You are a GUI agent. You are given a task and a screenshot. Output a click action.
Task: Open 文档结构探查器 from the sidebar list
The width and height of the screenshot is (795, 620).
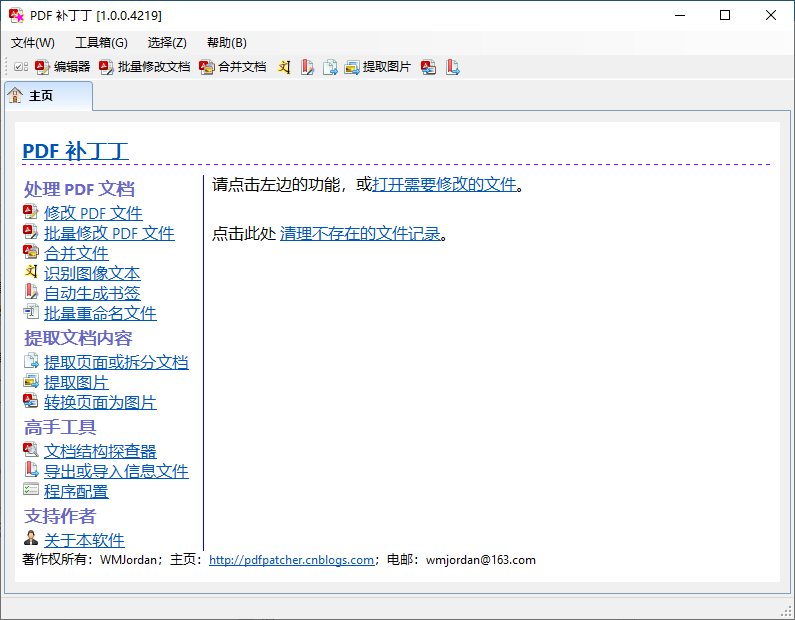(x=100, y=451)
